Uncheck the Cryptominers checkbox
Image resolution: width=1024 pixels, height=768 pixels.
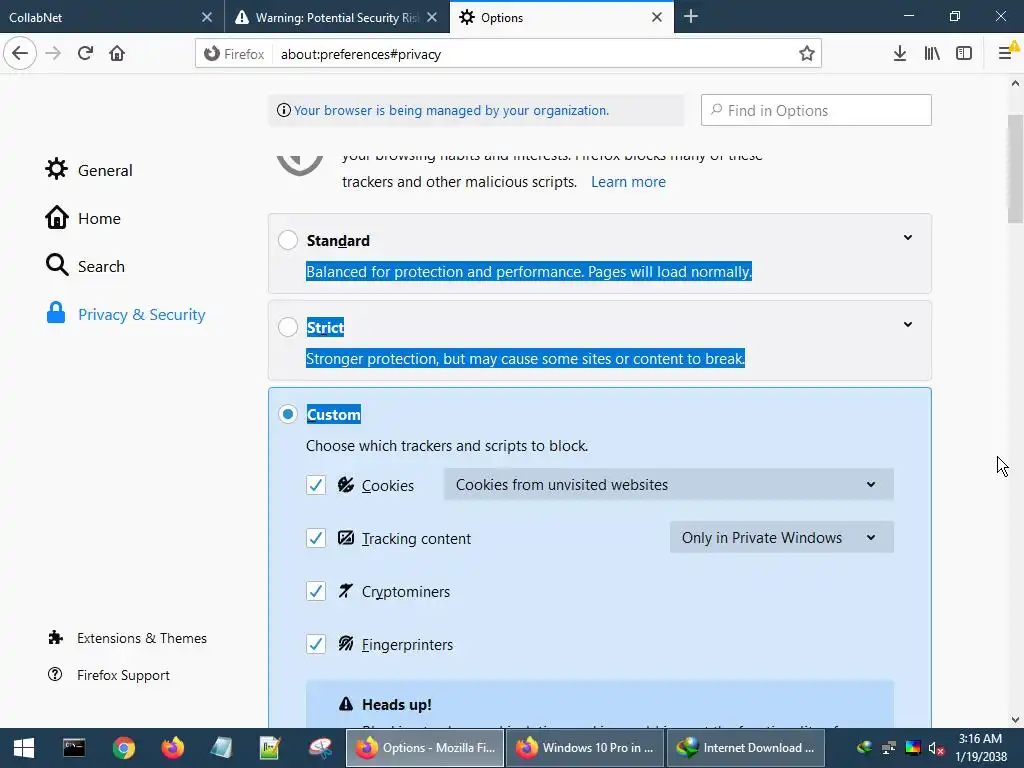coord(316,591)
